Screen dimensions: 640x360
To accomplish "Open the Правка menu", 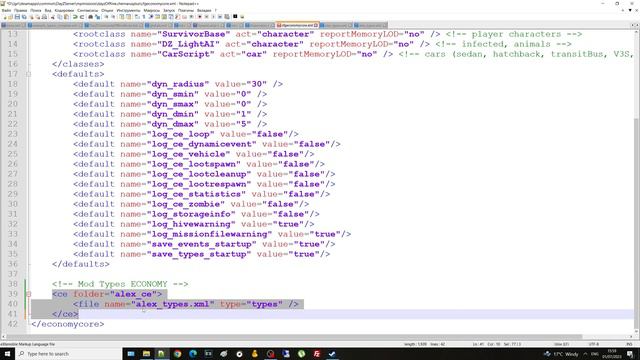I will (20, 11).
